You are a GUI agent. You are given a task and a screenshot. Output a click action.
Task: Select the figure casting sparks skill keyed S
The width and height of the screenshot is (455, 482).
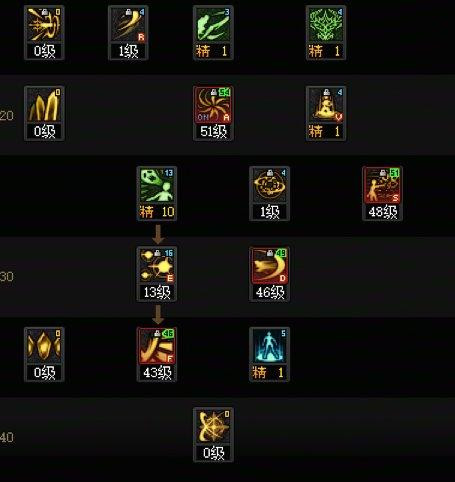pos(382,185)
